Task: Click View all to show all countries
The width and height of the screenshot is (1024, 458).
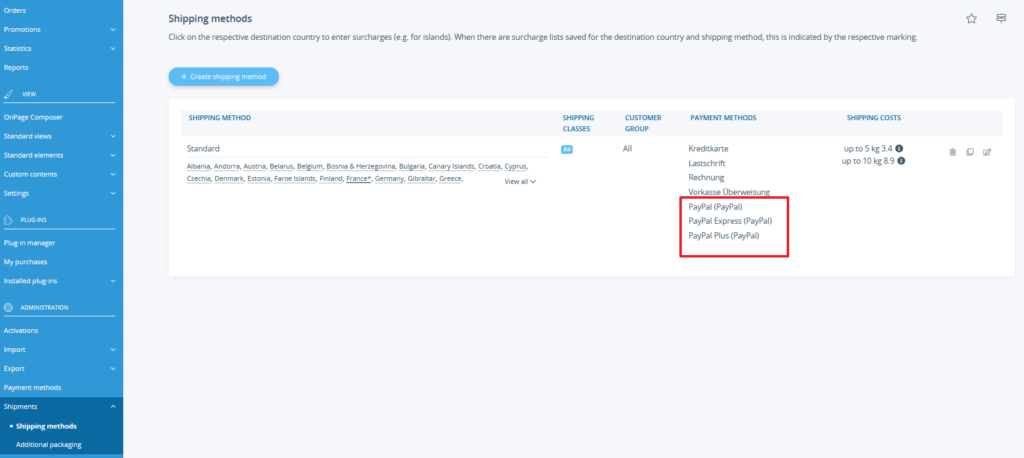Action: (520, 182)
